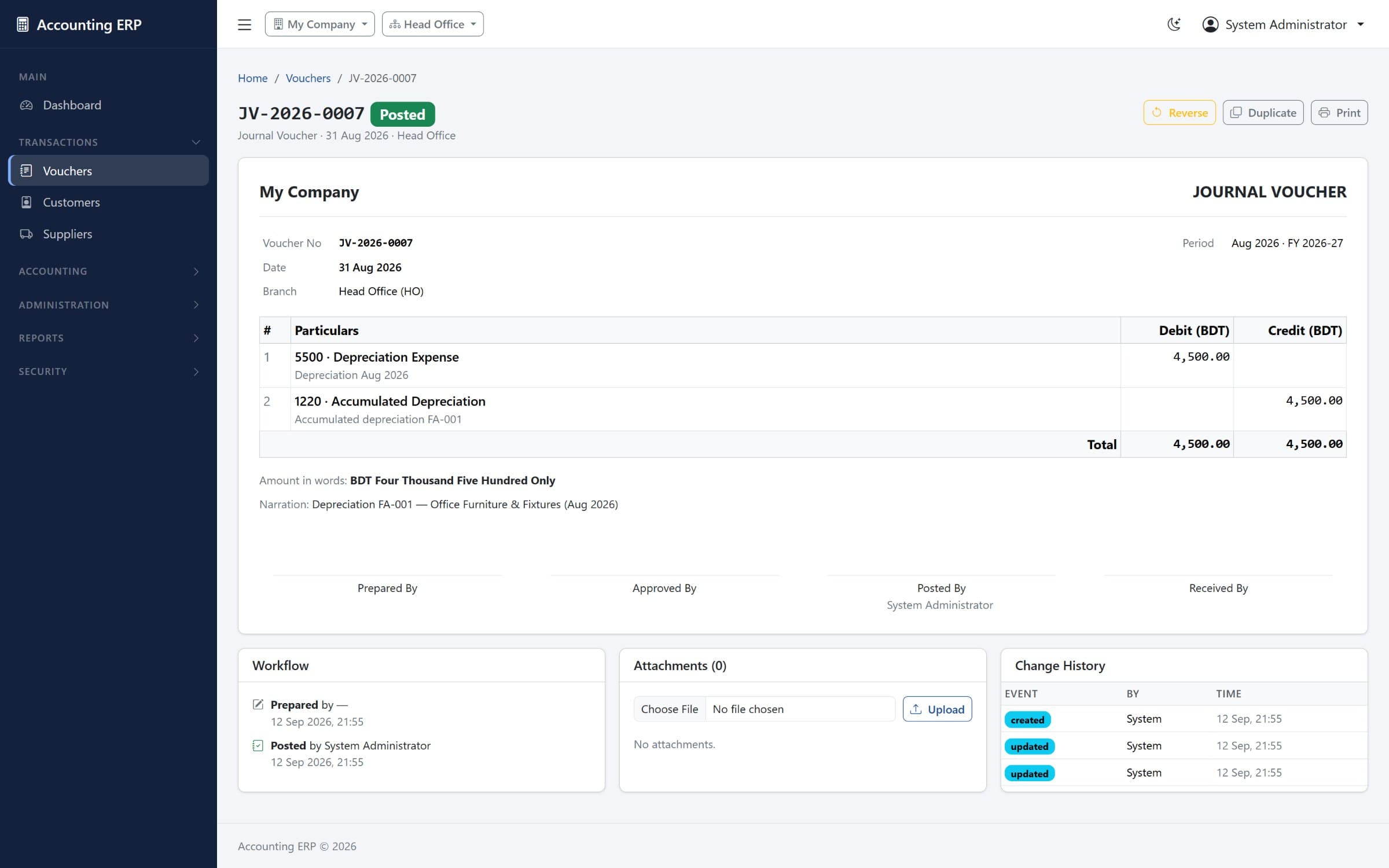
Task: Open Dashboard in the sidebar
Action: tap(109, 105)
